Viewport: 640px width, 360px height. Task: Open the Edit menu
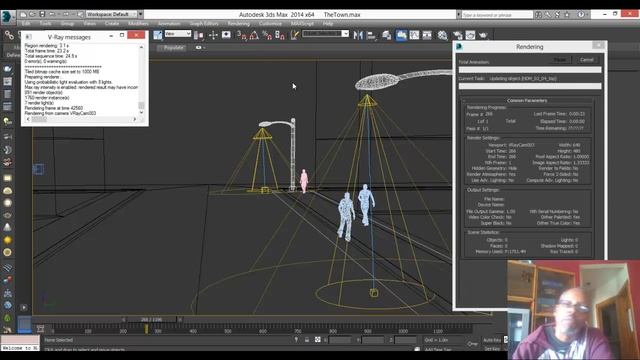26,24
